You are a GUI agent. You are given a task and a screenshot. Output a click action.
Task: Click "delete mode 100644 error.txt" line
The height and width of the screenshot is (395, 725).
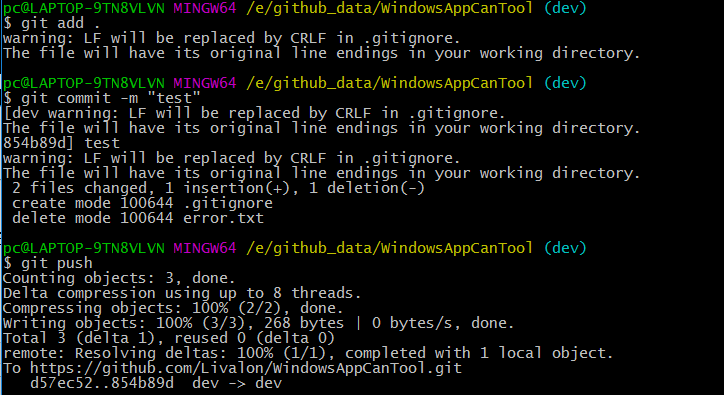[x=138, y=218]
